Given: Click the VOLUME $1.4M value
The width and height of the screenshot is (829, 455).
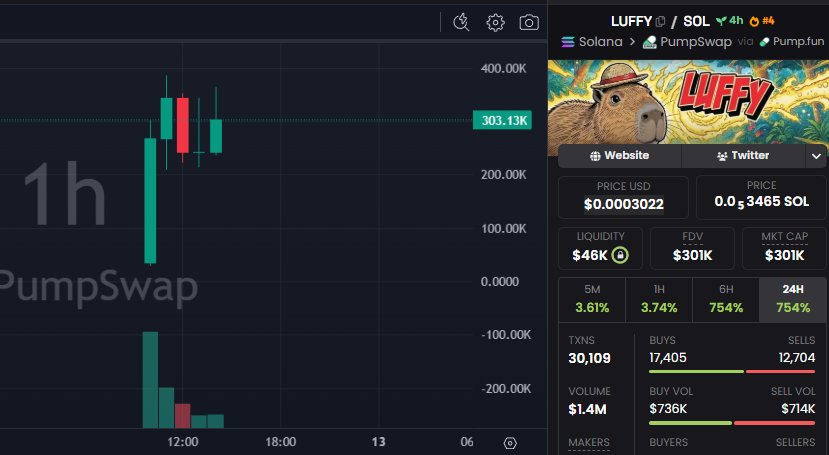Looking at the screenshot, I should [x=587, y=410].
